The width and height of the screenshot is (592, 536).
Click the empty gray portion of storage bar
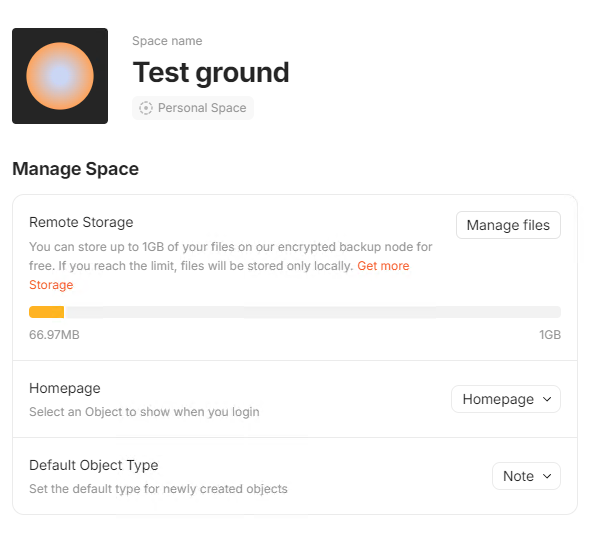[x=312, y=312]
